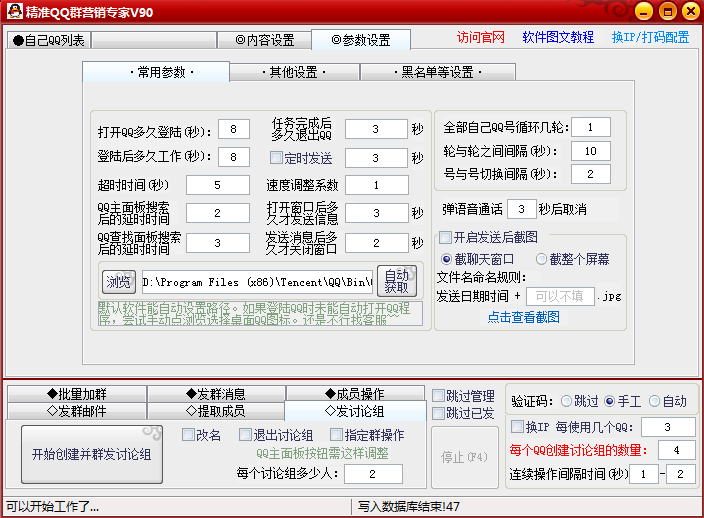Click the 可以不填 filename field
The width and height of the screenshot is (704, 518).
pyautogui.click(x=560, y=296)
